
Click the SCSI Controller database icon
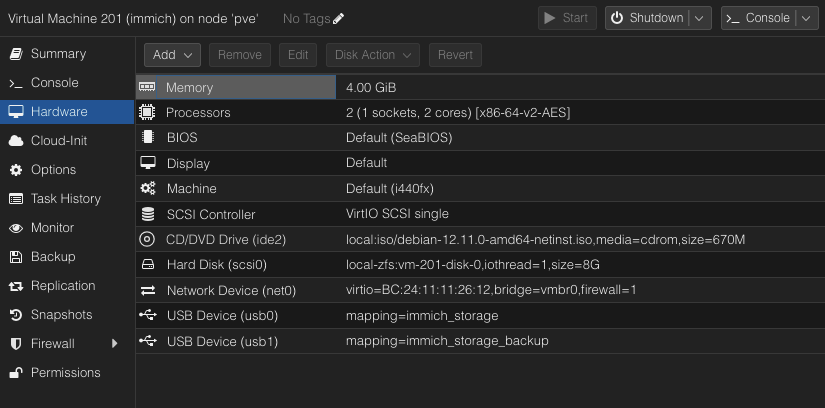[x=148, y=214]
